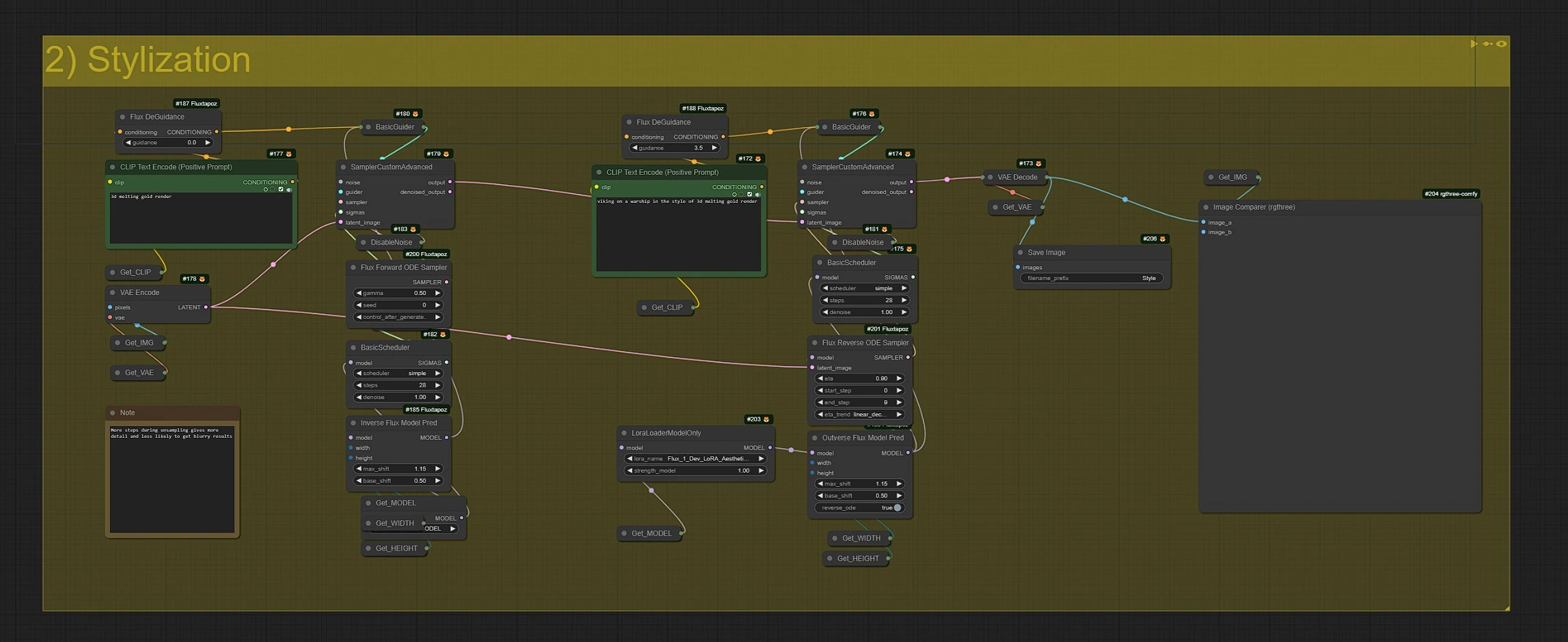
Task: Collapse the Note node via its title dot
Action: (x=113, y=413)
